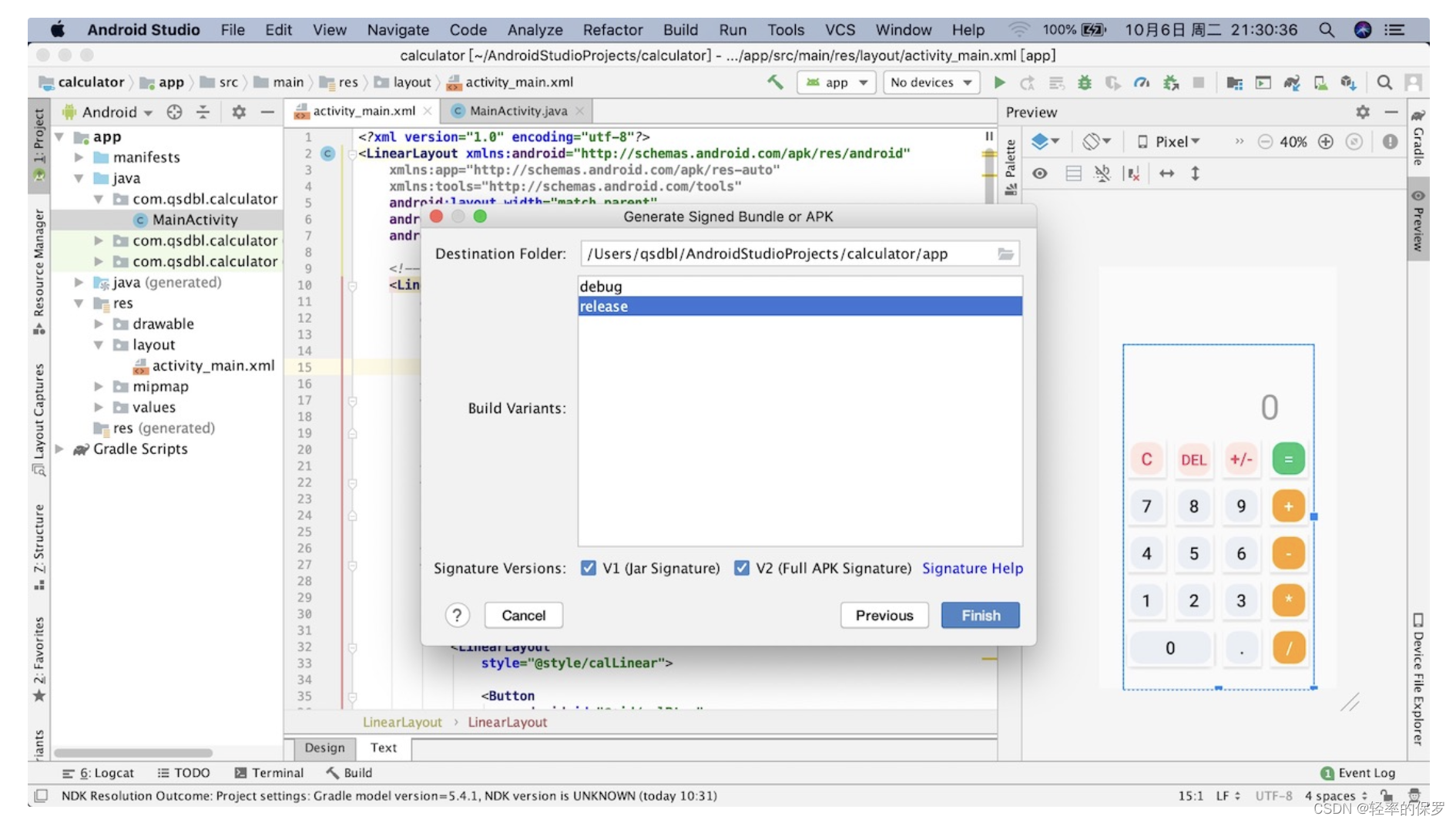1456x823 pixels.
Task: Click the Finish button
Action: pos(980,615)
